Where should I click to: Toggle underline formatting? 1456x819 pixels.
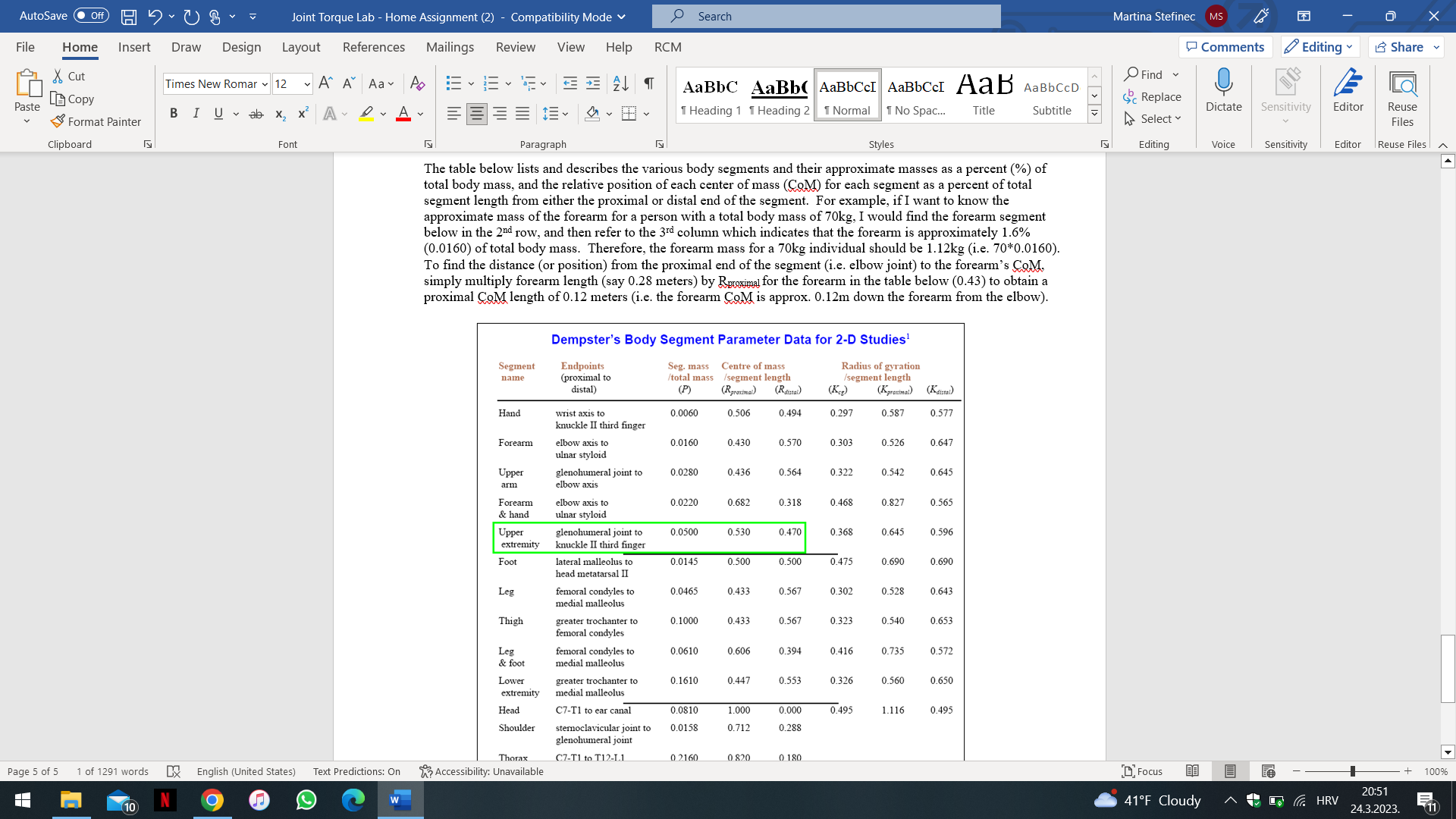218,112
